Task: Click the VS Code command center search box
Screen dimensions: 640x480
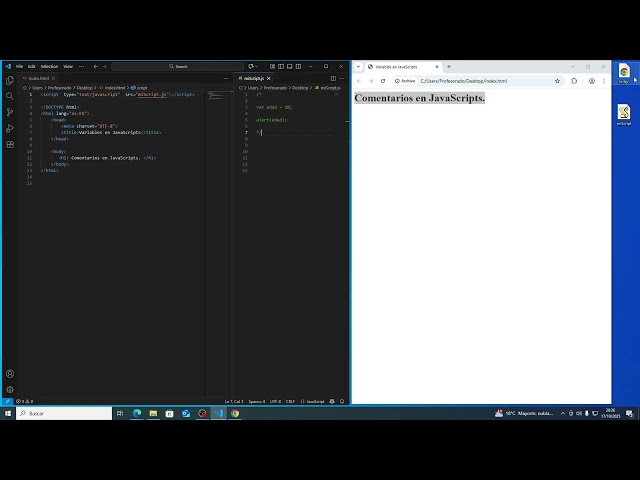Action: (x=178, y=66)
